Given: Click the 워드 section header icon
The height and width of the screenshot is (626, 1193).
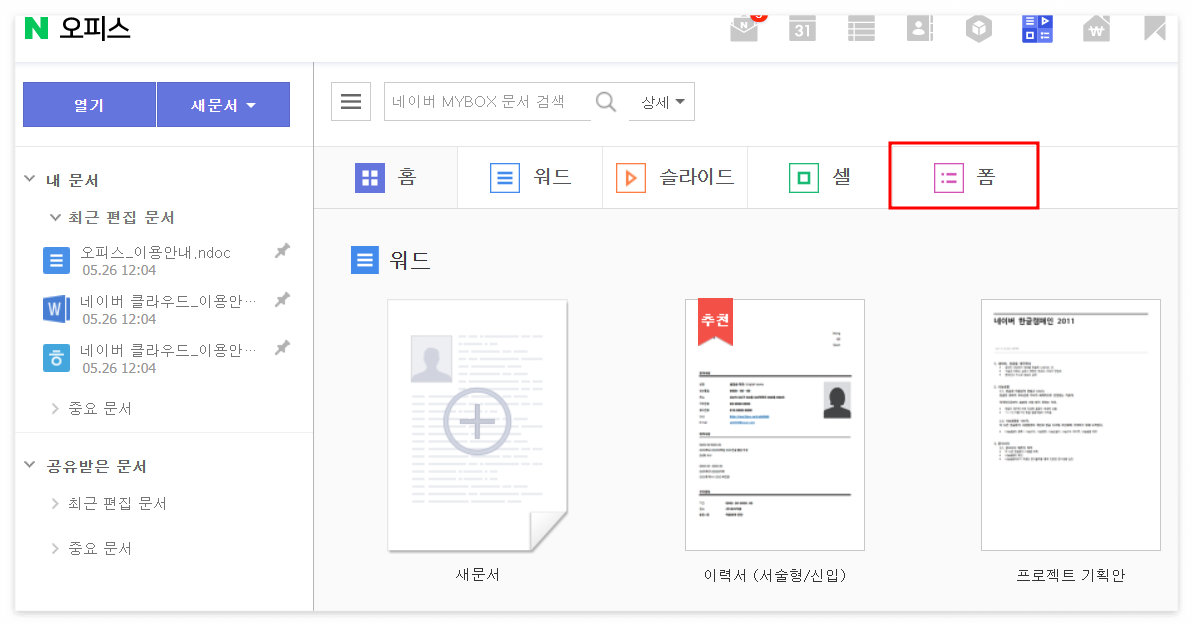Looking at the screenshot, I should (364, 260).
